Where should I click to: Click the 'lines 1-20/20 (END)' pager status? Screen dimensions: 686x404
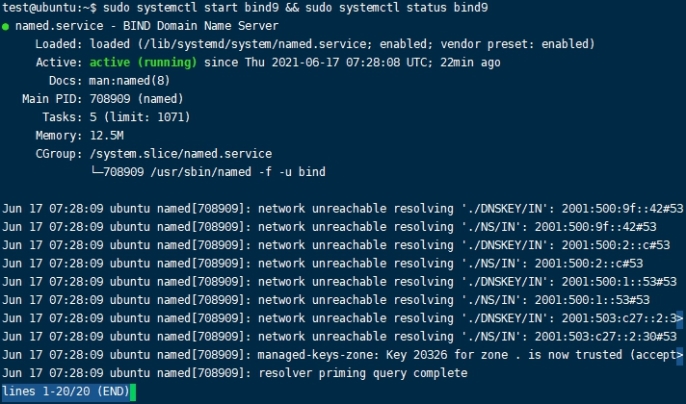click(x=64, y=391)
